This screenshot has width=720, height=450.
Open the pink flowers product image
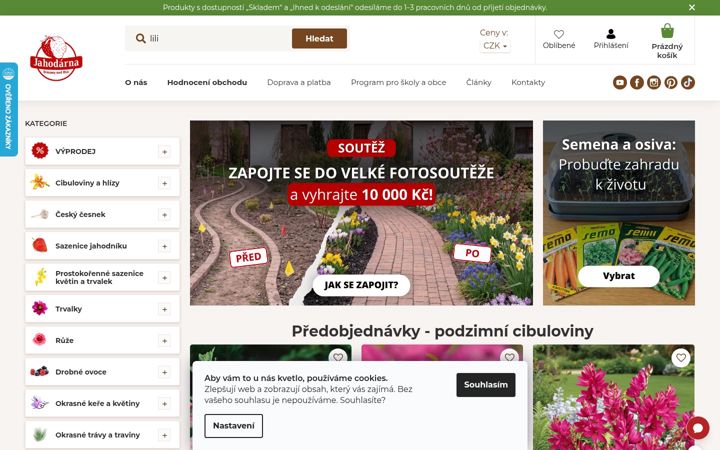[613, 397]
